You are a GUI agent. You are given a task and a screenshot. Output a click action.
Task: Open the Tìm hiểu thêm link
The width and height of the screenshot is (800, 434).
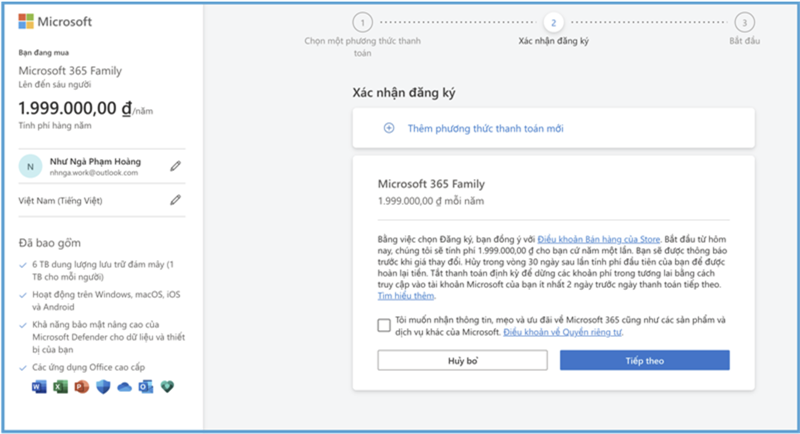click(405, 297)
